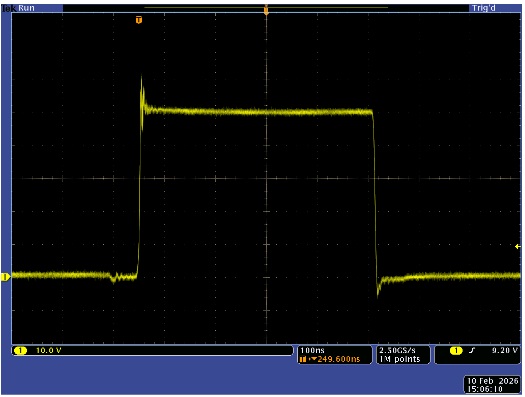Click the 2.50GS/s sample rate readout

[397, 350]
